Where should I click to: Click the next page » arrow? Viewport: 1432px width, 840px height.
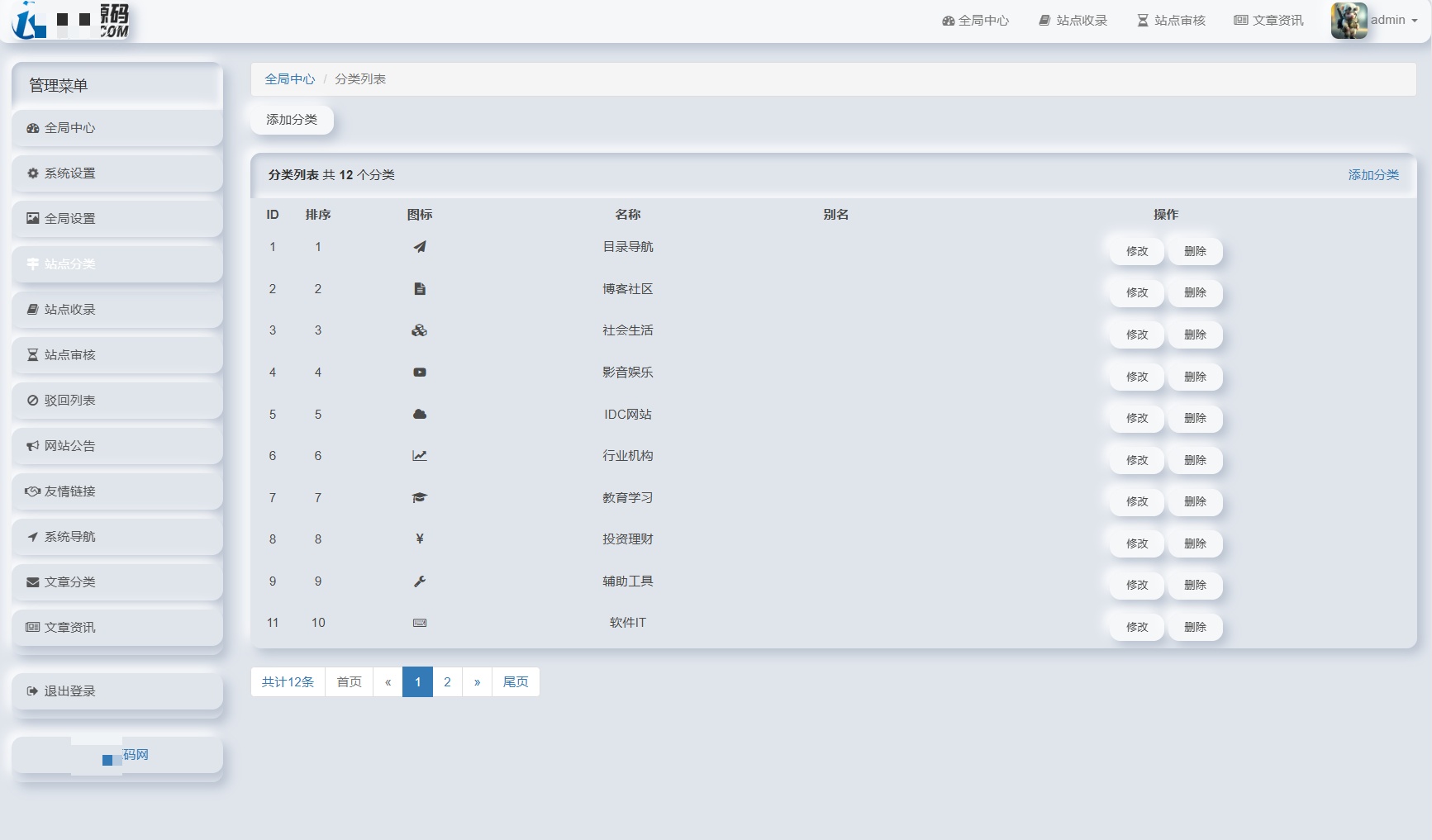(x=477, y=682)
